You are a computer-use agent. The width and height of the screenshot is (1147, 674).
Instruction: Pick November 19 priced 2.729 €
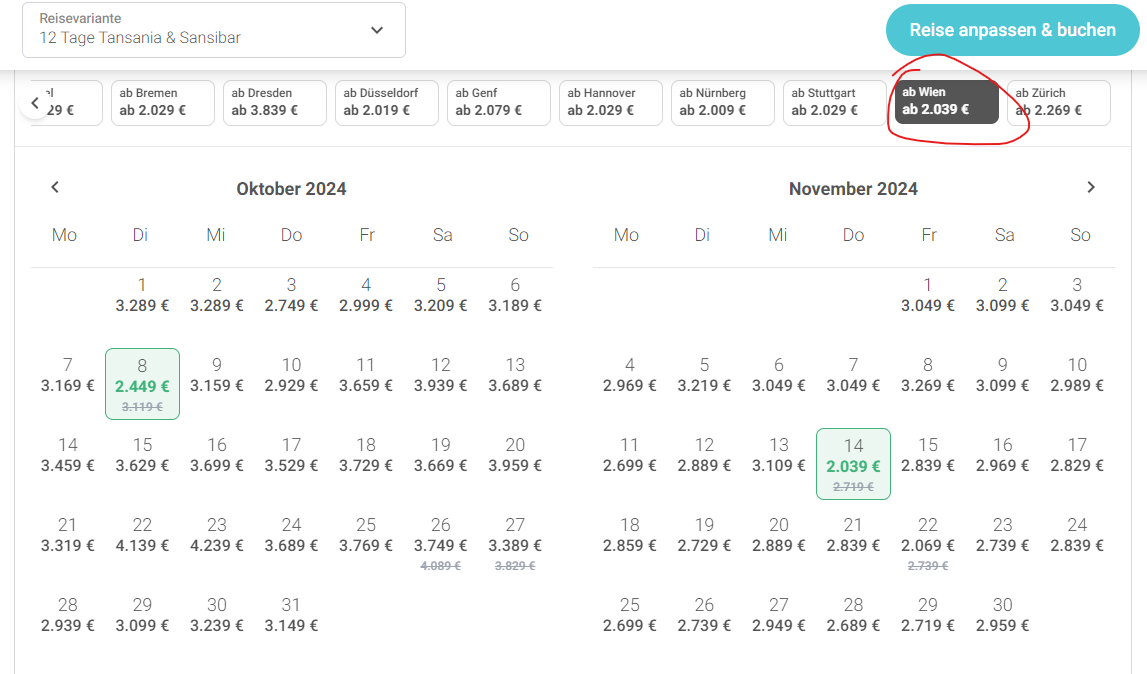coord(704,535)
